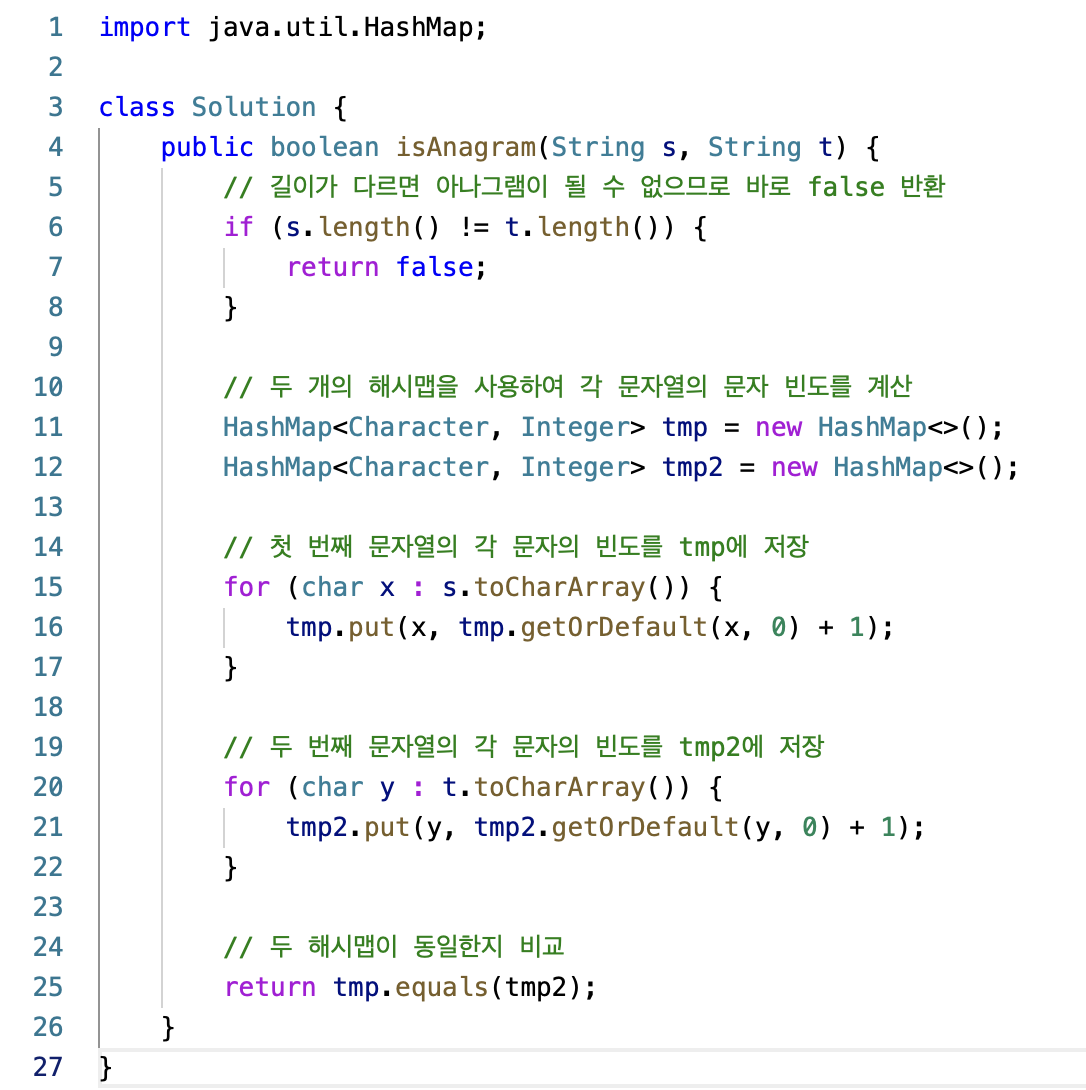The image size is (1086, 1090).
Task: Click the 'if' keyword on line 6
Action: [238, 227]
